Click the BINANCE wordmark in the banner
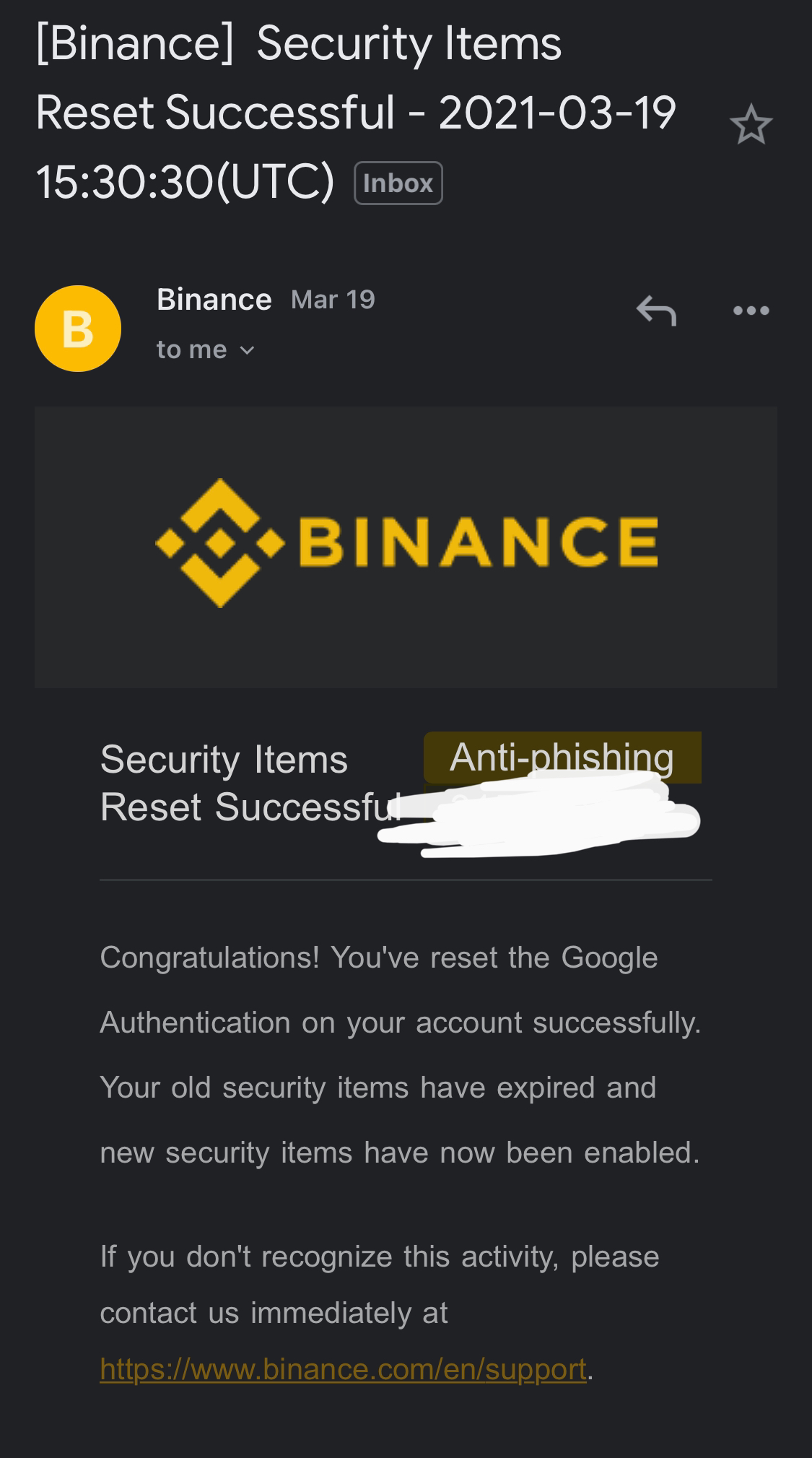The height and width of the screenshot is (1458, 812). click(x=478, y=541)
